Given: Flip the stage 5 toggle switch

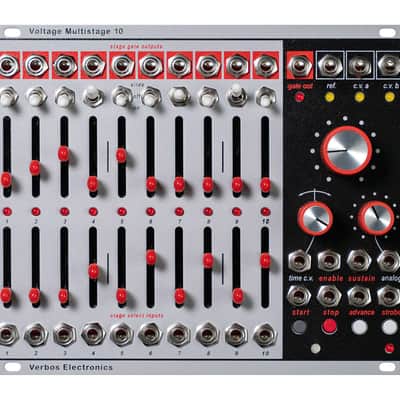Looking at the screenshot, I should (122, 96).
